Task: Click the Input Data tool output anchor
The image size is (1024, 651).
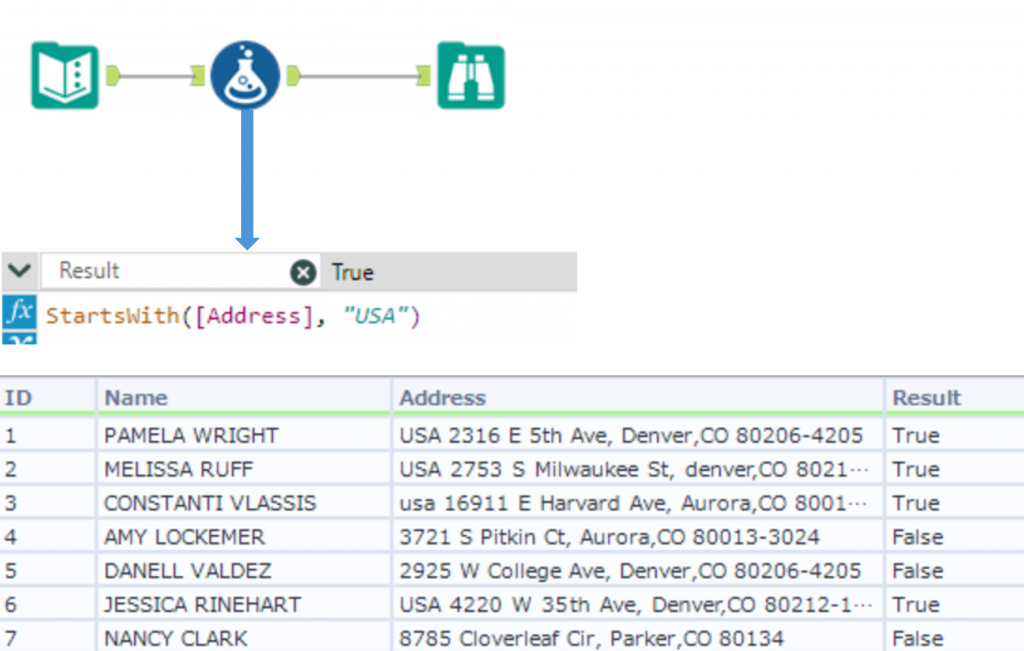Action: coord(113,75)
